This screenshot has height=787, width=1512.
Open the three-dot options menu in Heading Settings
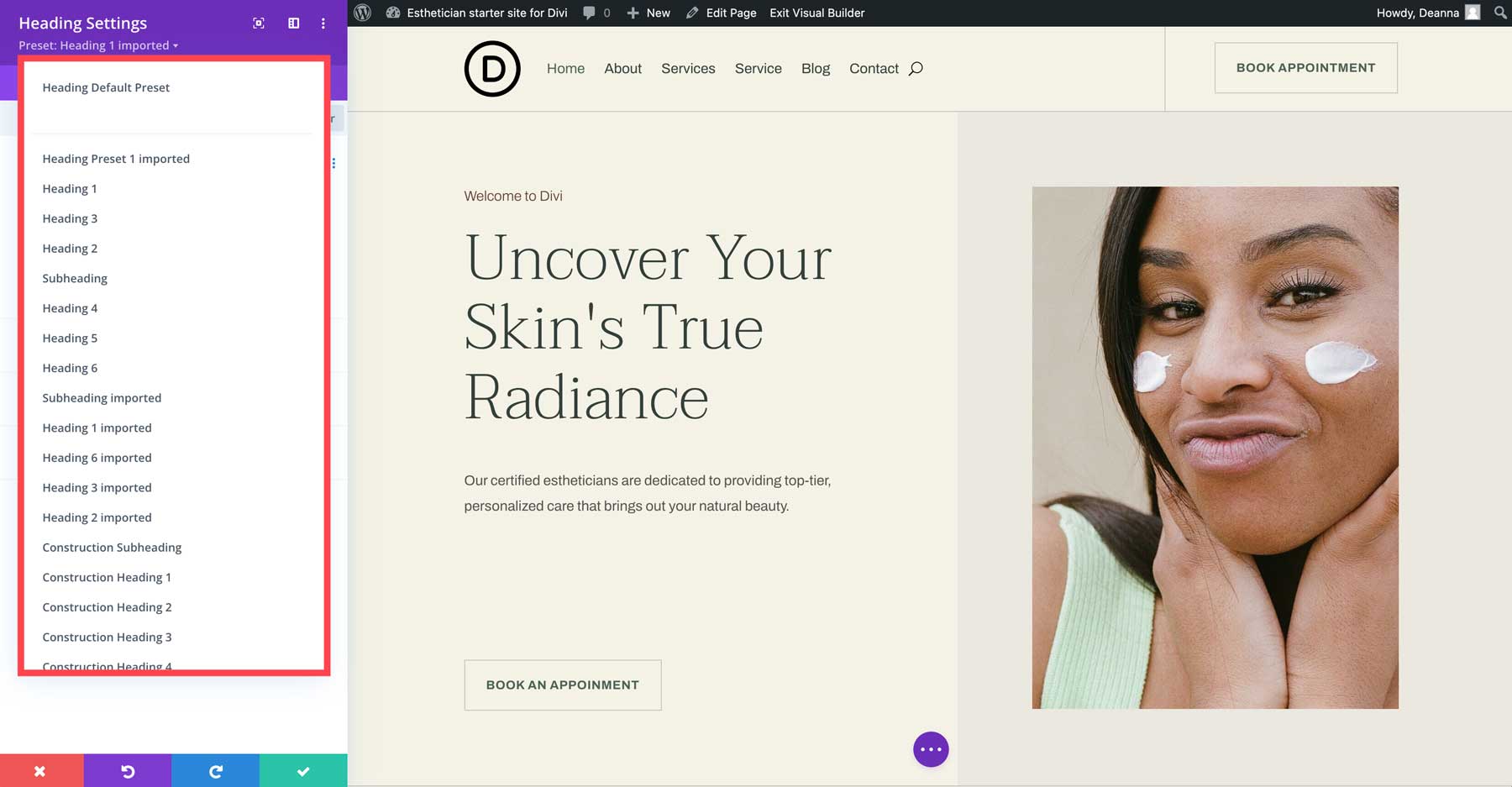[x=323, y=24]
